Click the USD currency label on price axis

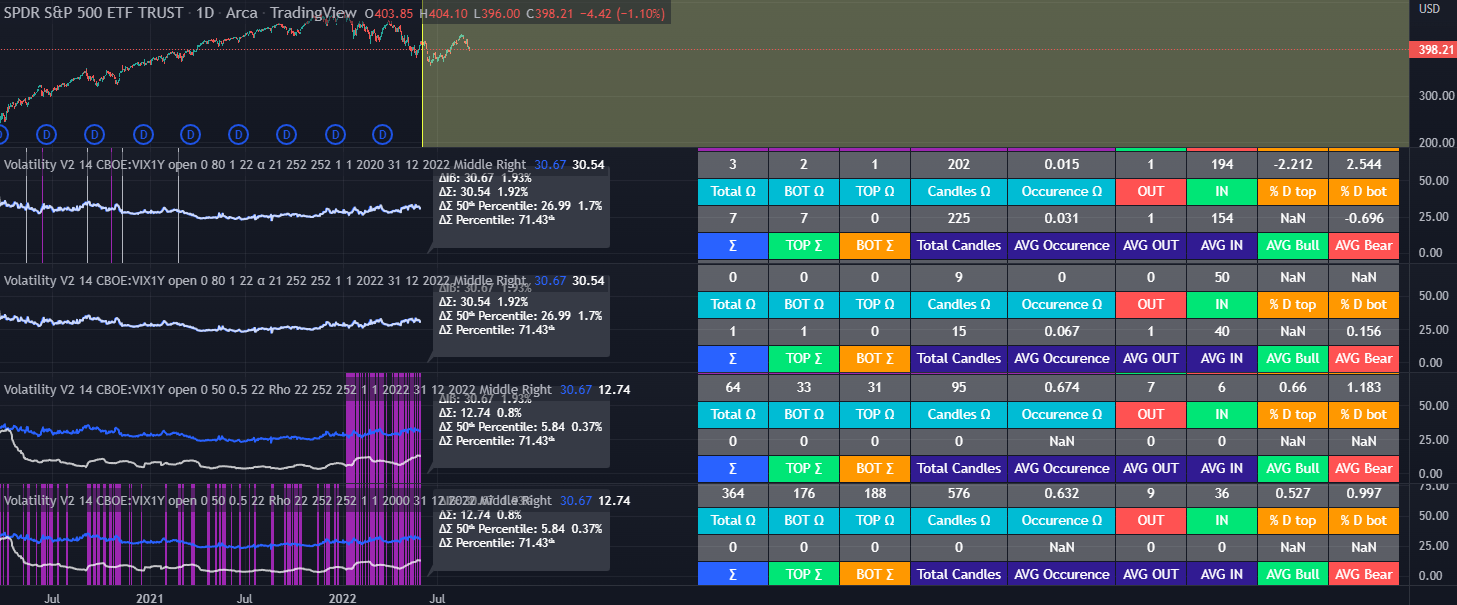pyautogui.click(x=1430, y=9)
